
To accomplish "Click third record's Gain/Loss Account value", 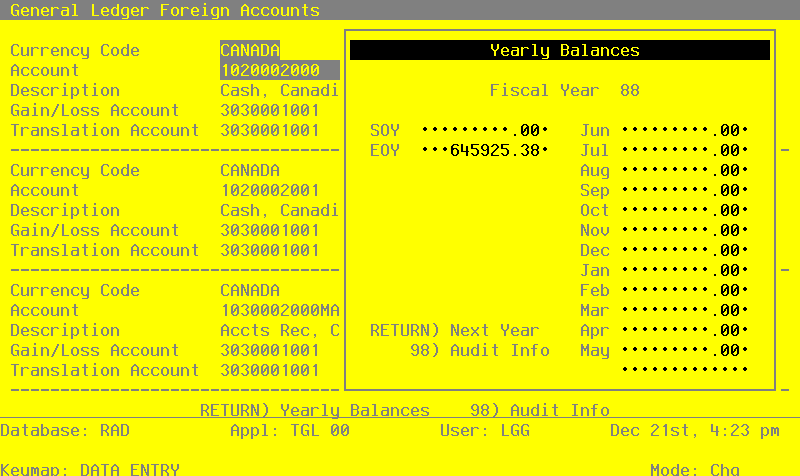I will tap(270, 350).
